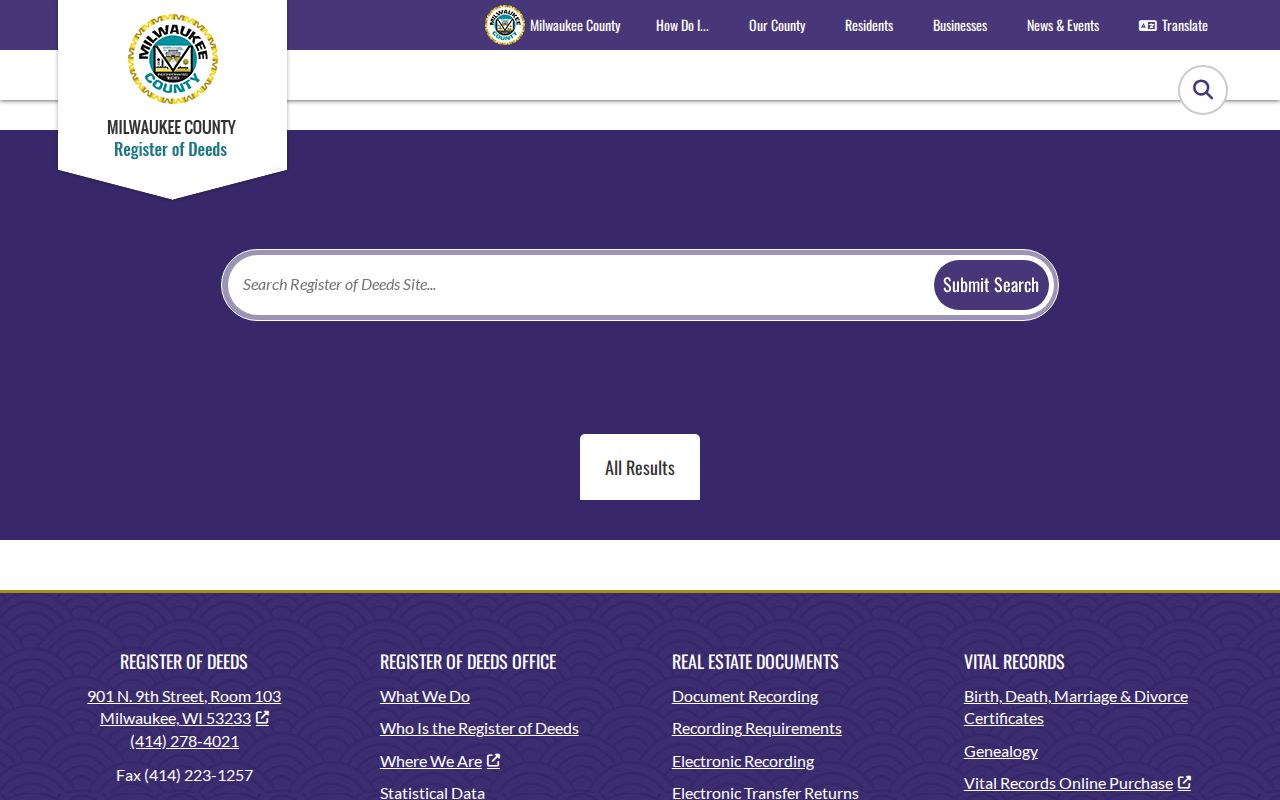Open the News & Events menu
Screen dimensions: 1280x800
pyautogui.click(x=1063, y=26)
